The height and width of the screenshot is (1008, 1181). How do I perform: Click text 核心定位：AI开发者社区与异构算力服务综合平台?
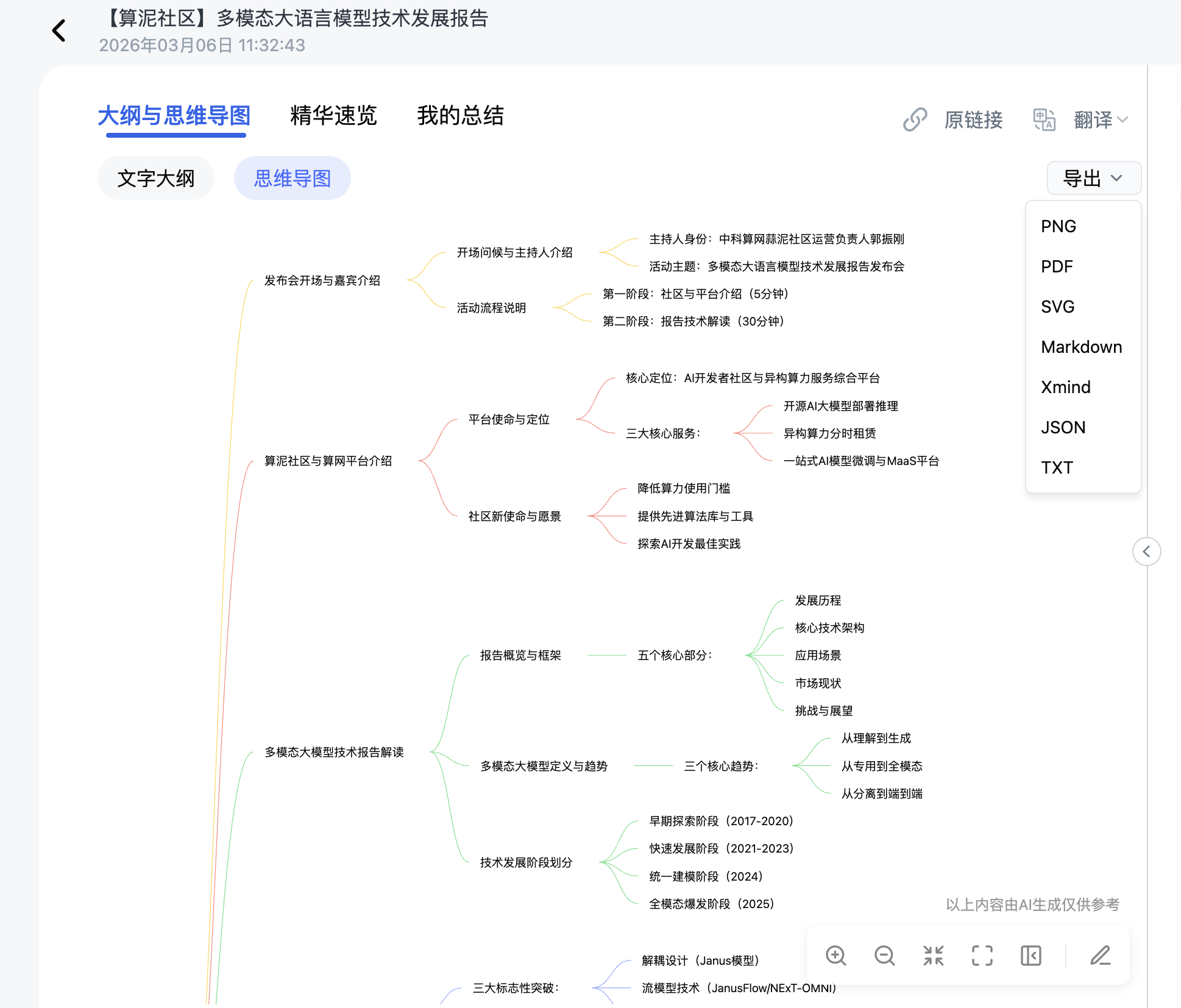[x=753, y=378]
